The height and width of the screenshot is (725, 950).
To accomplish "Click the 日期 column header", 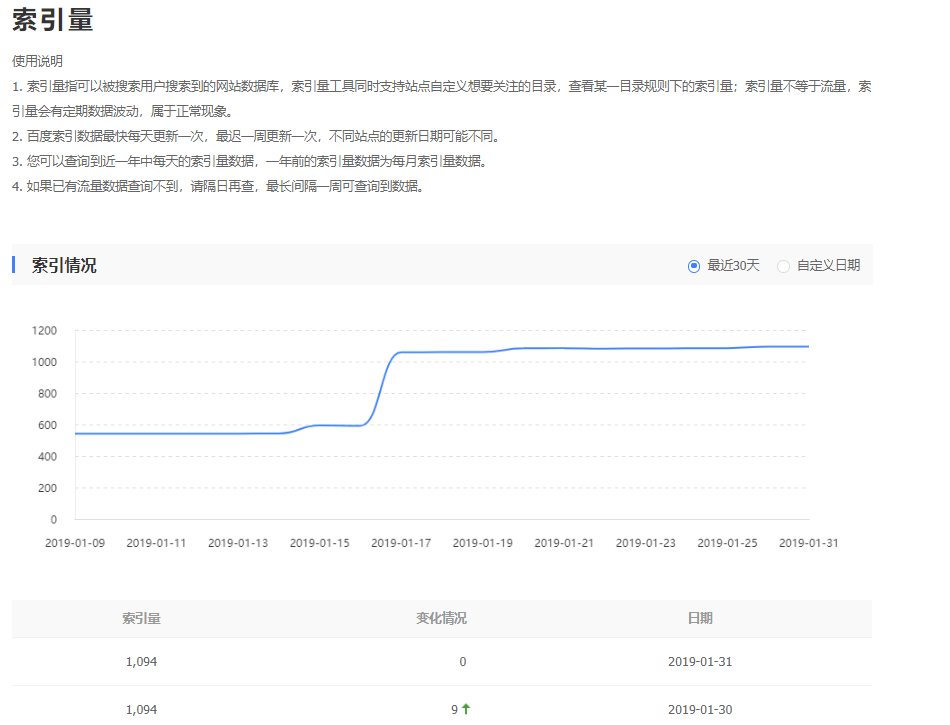I will [700, 619].
